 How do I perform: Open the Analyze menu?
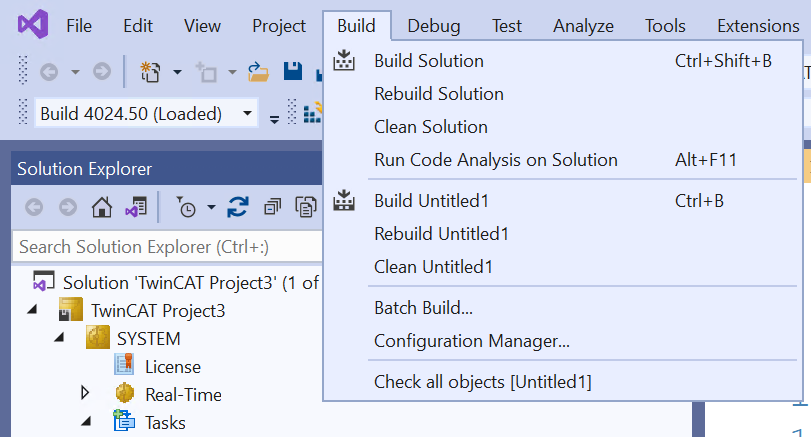click(583, 26)
